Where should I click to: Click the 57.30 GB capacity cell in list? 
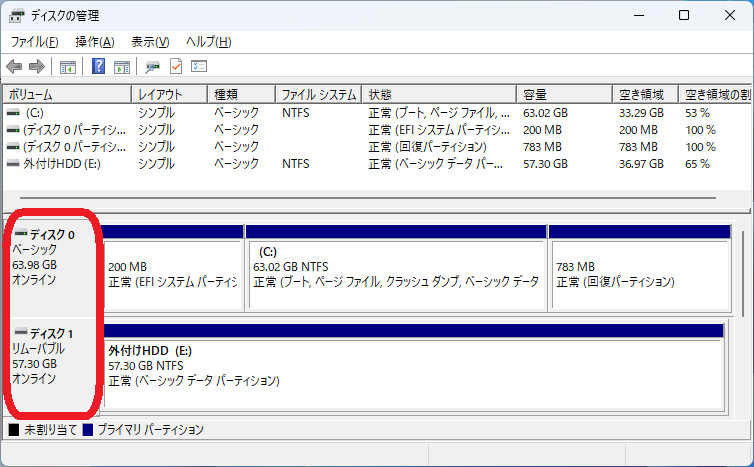(545, 164)
